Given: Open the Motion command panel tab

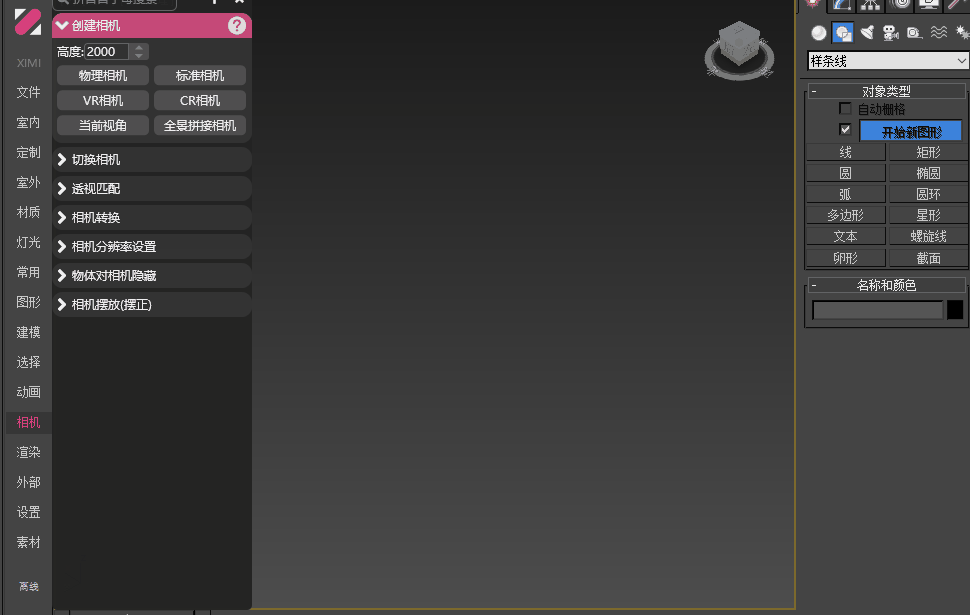Looking at the screenshot, I should pyautogui.click(x=900, y=5).
